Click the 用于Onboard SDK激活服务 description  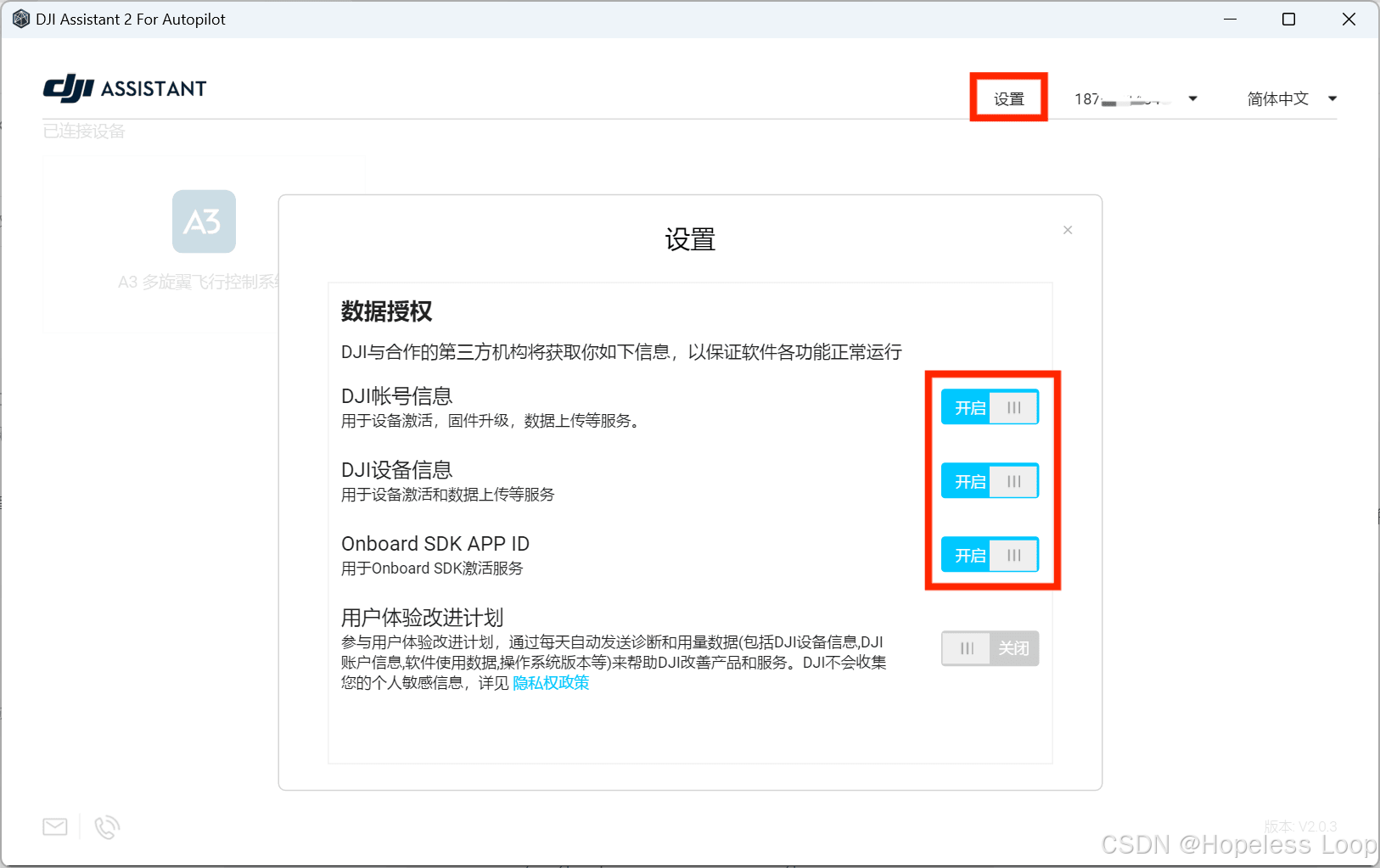pos(432,568)
